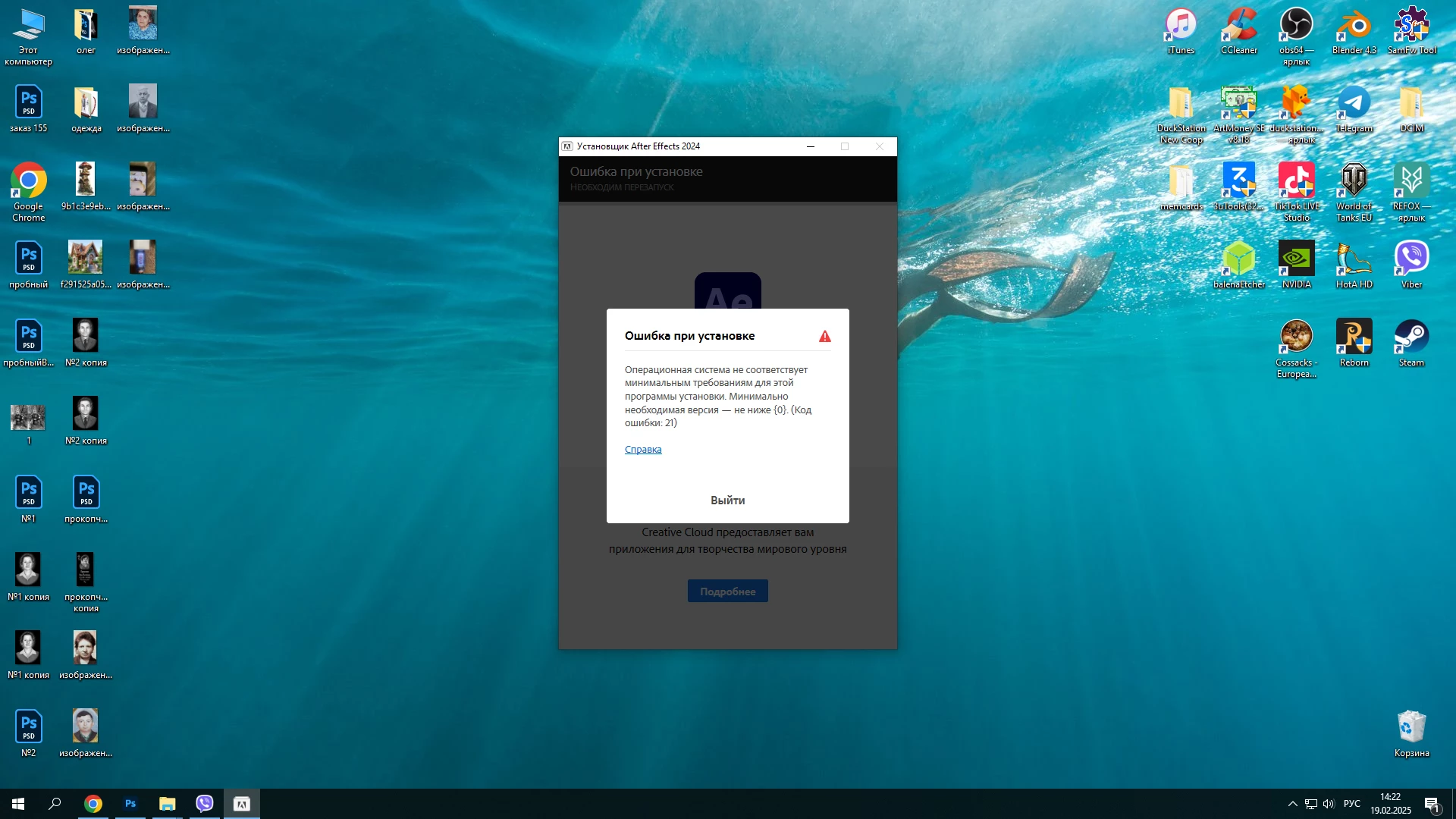Open the notification center icon
Viewport: 1456px width, 819px height.
click(x=1432, y=804)
